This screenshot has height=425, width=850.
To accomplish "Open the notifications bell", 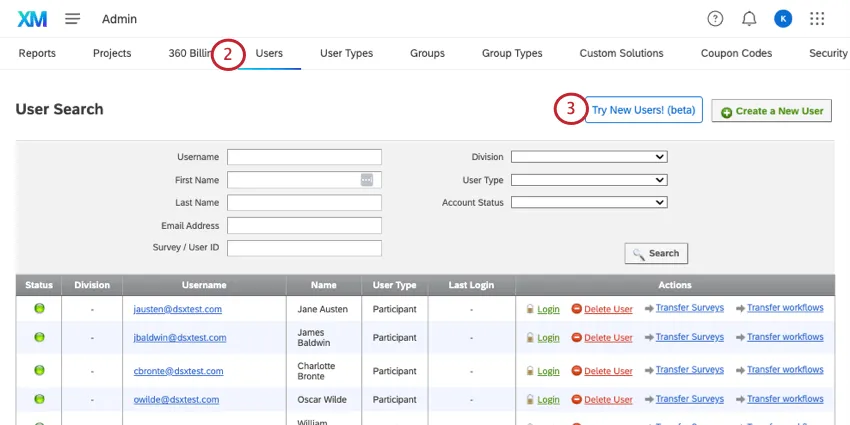I will click(749, 19).
